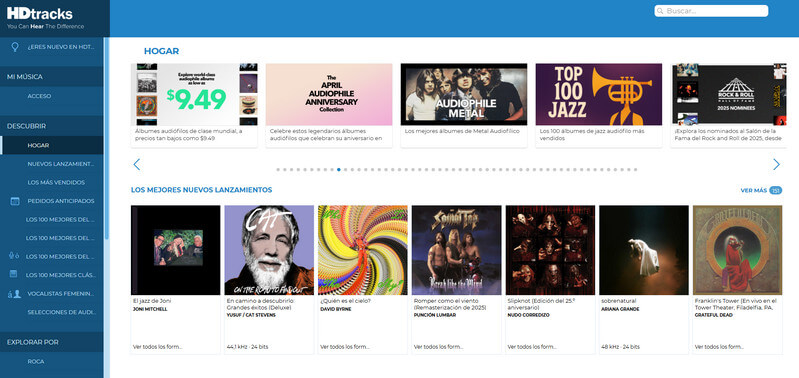Click into the Buscar search field
The image size is (799, 378).
tap(711, 11)
